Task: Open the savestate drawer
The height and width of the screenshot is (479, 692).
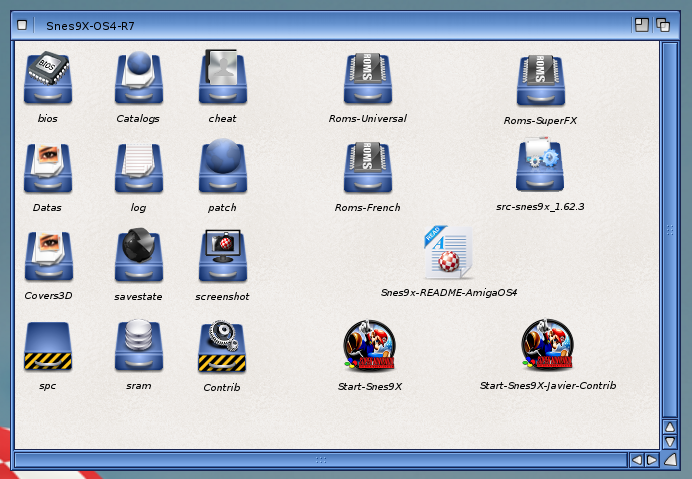Action: [x=138, y=256]
